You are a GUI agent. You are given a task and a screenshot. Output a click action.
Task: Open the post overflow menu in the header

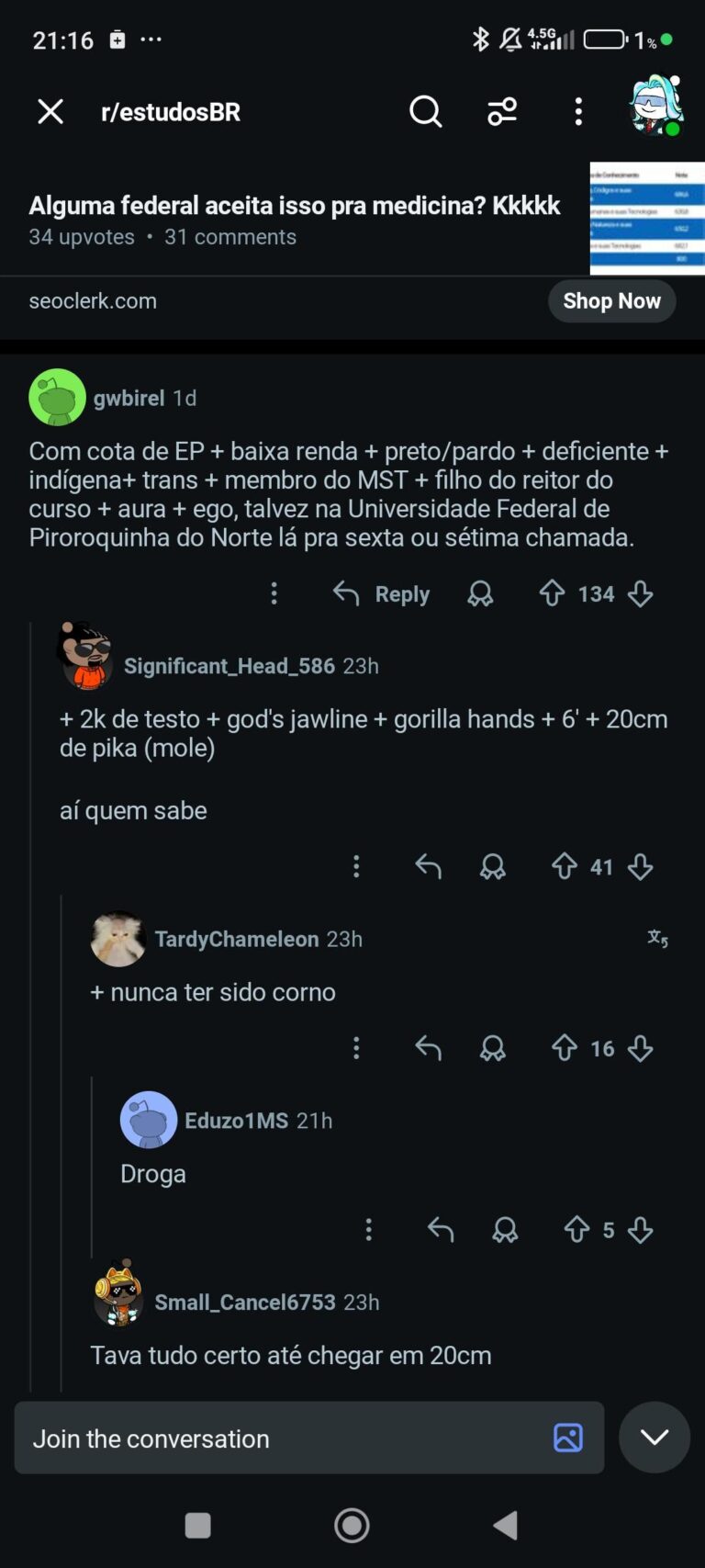tap(578, 112)
